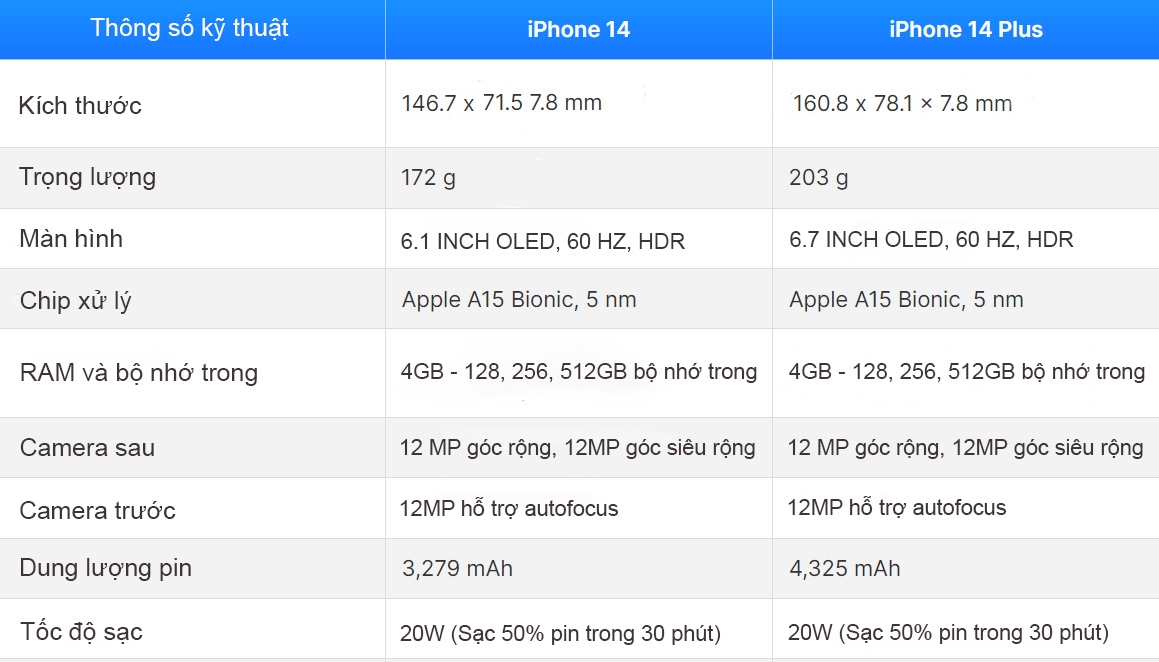Click the 203 g weight value
Image resolution: width=1159 pixels, height=662 pixels.
(x=818, y=178)
